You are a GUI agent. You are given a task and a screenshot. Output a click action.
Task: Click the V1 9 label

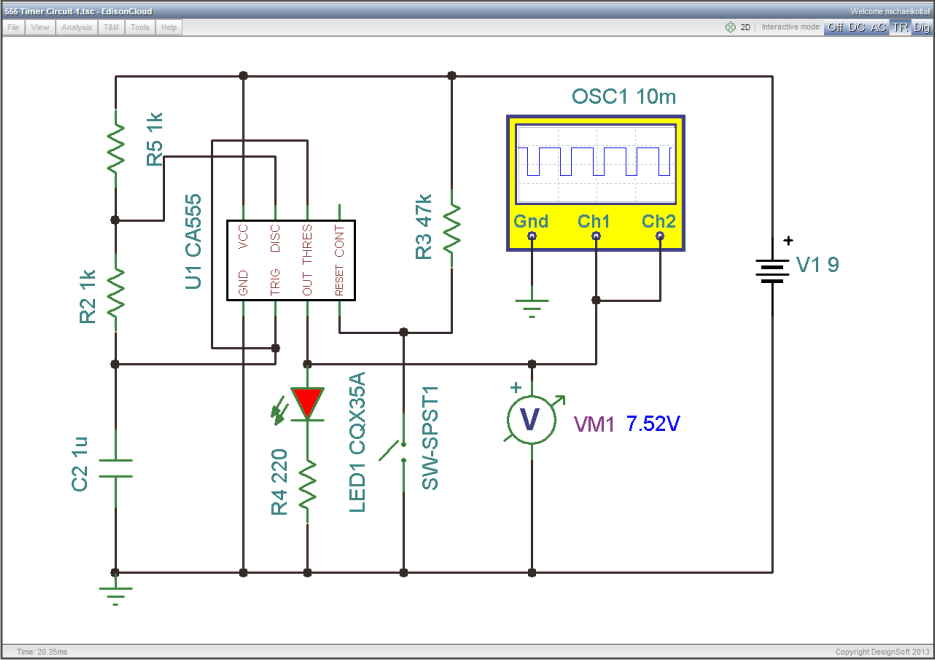(x=818, y=265)
